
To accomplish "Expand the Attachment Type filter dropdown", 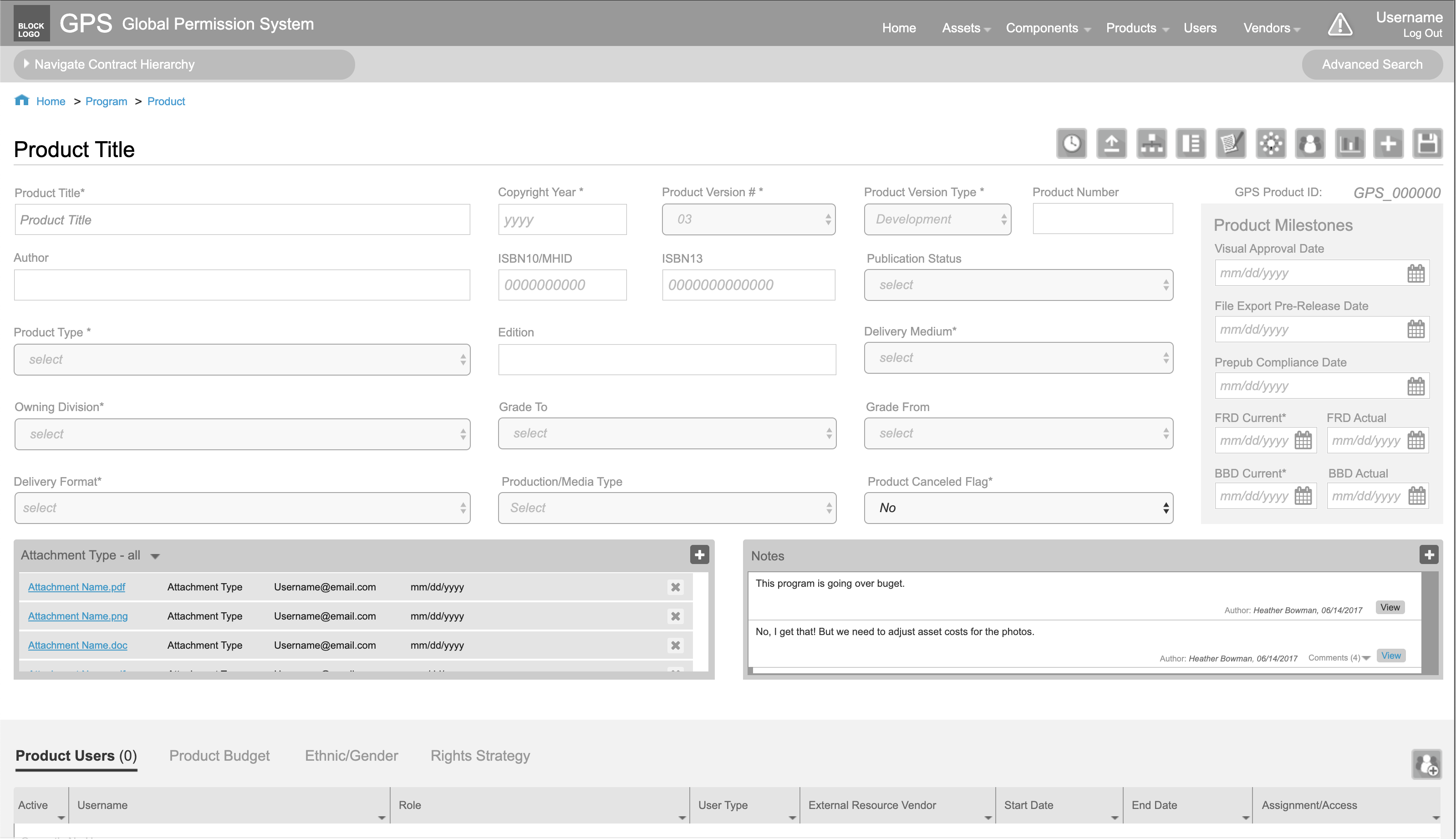I will click(154, 556).
